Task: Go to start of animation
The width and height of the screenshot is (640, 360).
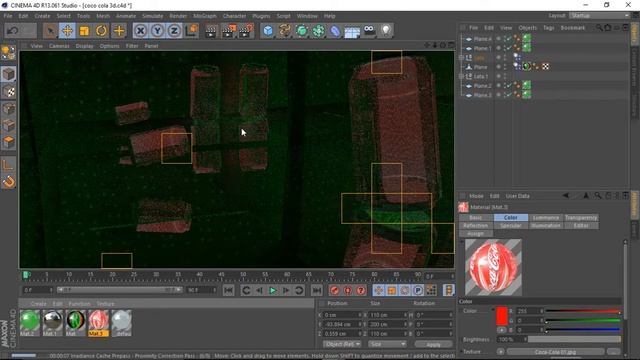Action: pos(229,290)
